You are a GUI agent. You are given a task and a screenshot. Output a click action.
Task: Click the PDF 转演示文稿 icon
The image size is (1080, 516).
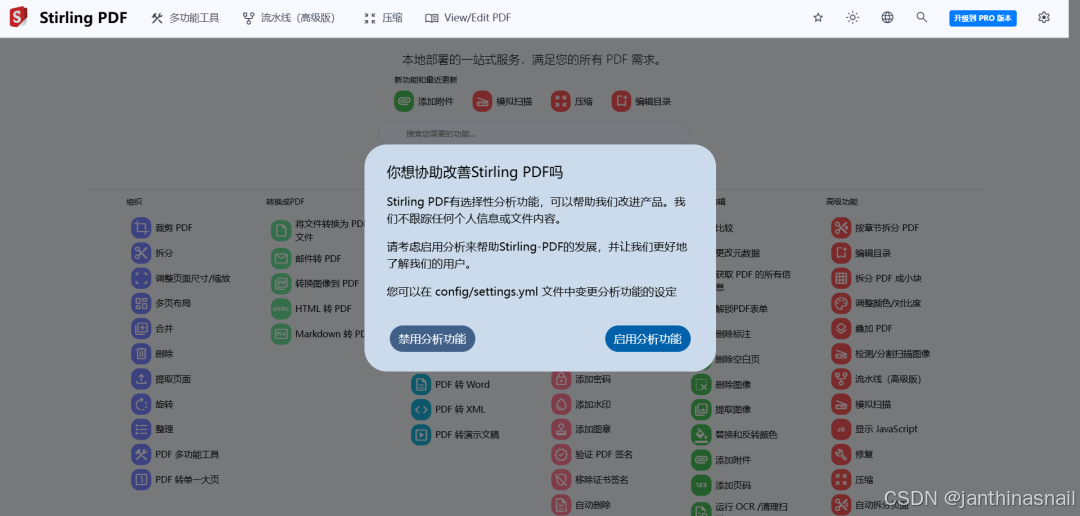421,434
